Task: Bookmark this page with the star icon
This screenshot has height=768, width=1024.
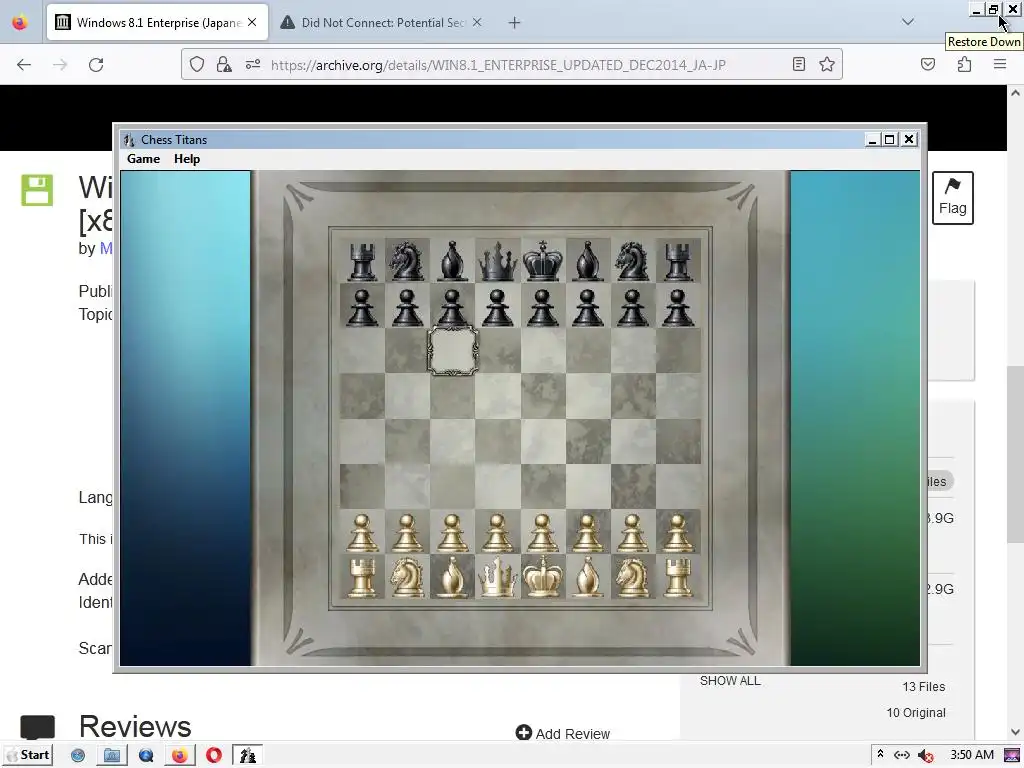Action: pos(827,64)
